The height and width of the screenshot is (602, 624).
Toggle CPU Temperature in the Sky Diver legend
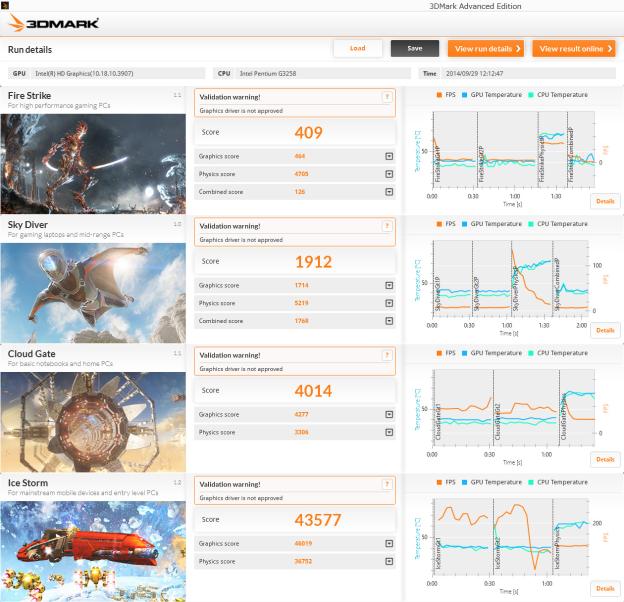point(558,224)
